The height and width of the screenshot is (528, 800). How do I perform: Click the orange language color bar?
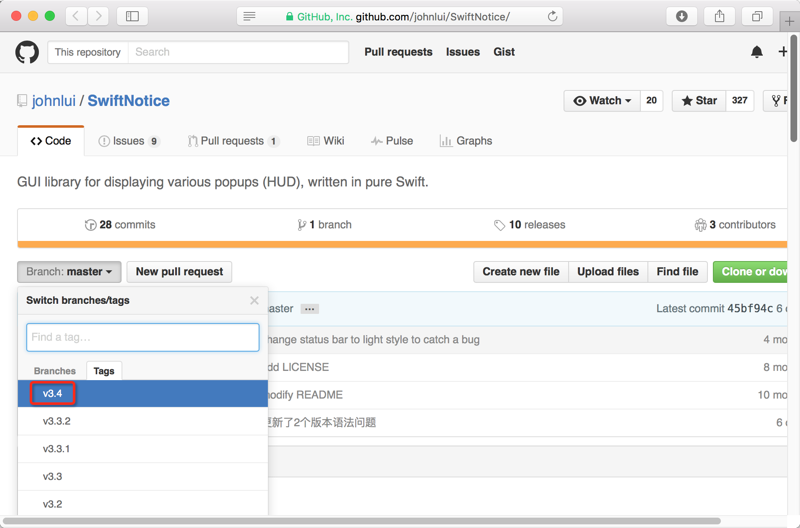tap(400, 244)
